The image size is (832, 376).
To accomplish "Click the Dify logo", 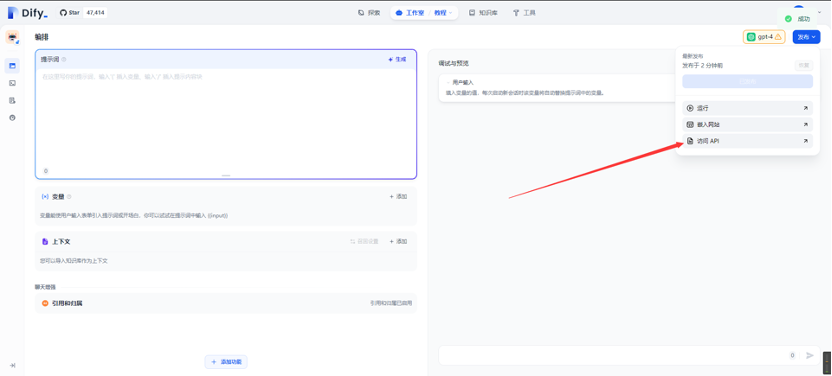I will (x=28, y=13).
